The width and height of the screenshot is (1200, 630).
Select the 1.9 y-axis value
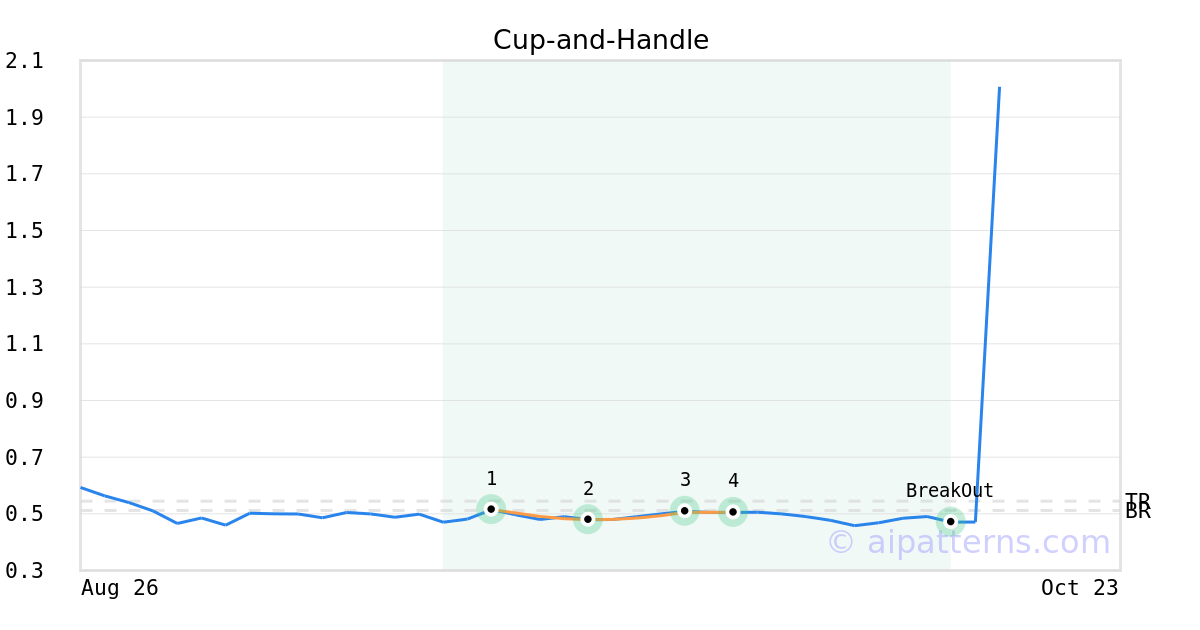click(x=24, y=118)
